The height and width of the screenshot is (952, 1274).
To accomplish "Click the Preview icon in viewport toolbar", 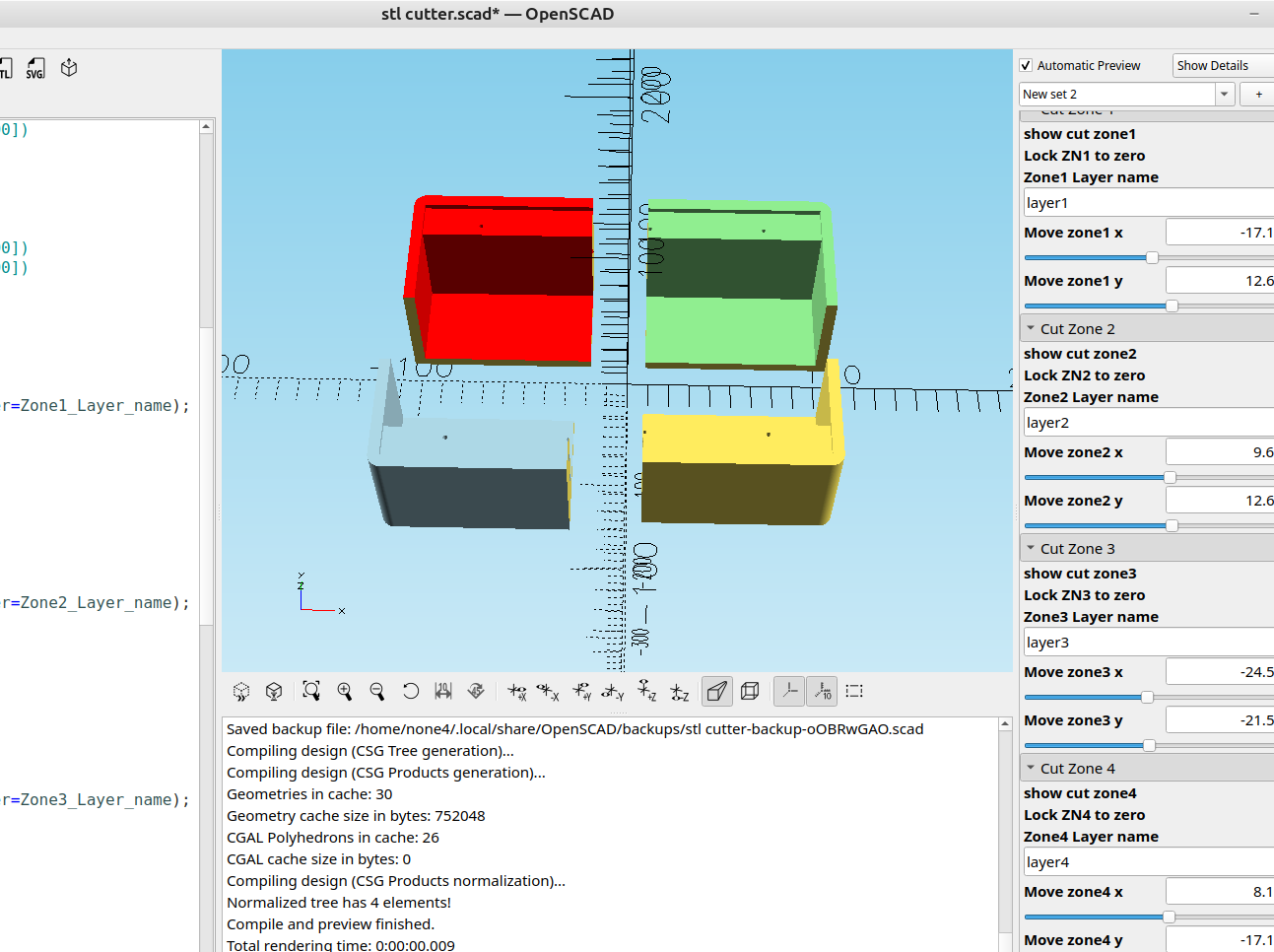I will pyautogui.click(x=241, y=691).
